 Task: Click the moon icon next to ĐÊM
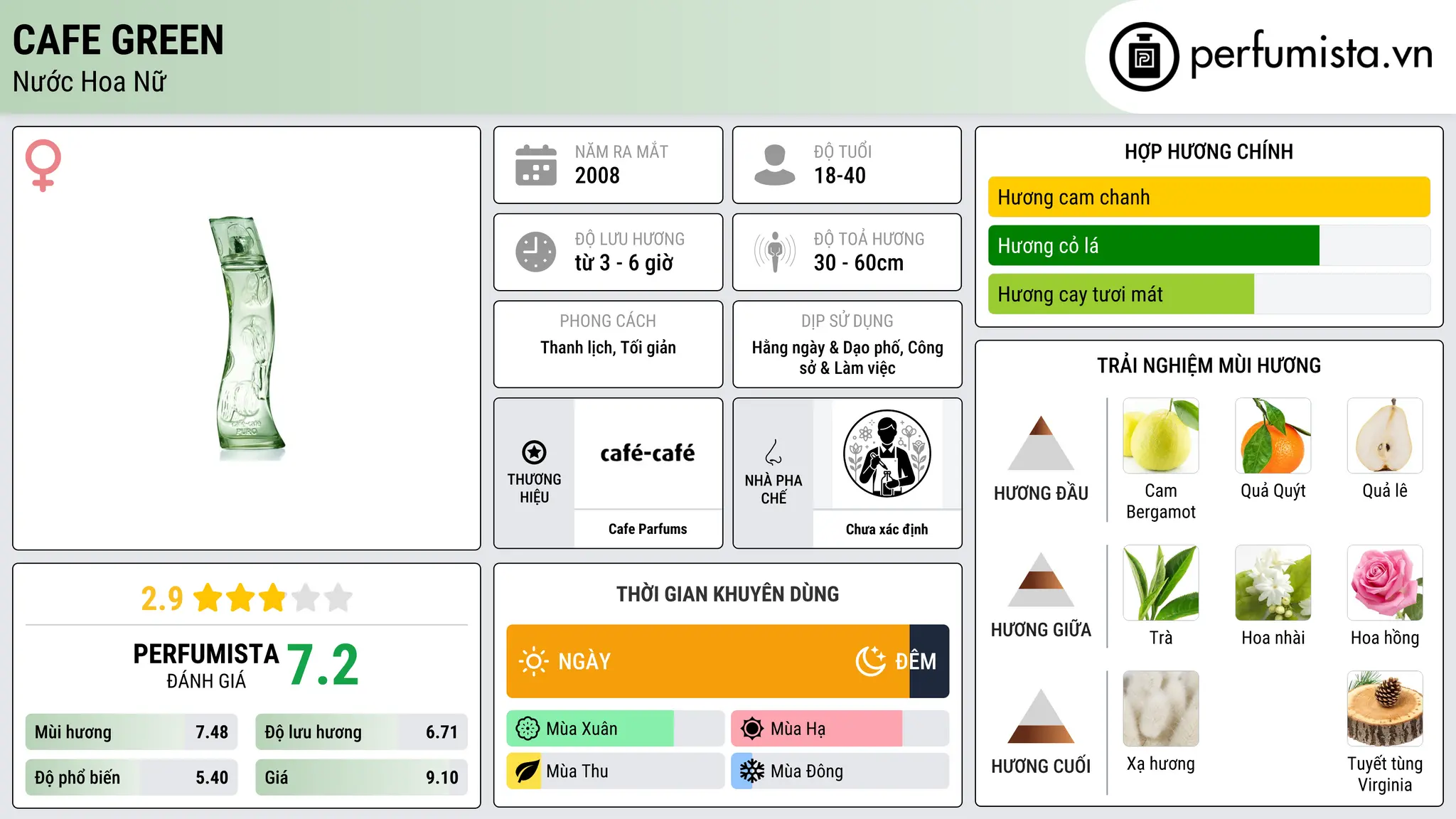[871, 661]
